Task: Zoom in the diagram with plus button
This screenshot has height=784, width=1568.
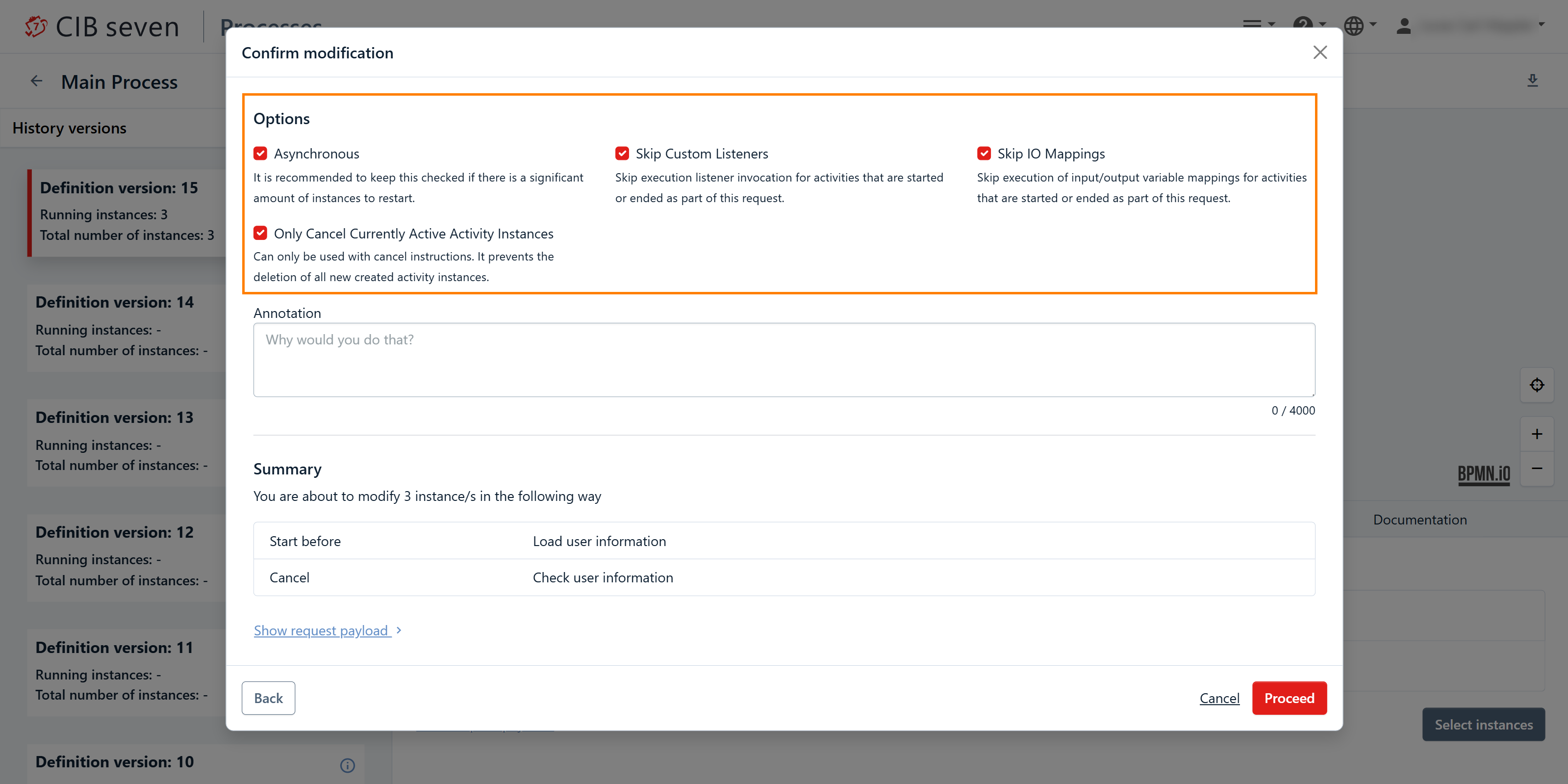Action: (1536, 434)
